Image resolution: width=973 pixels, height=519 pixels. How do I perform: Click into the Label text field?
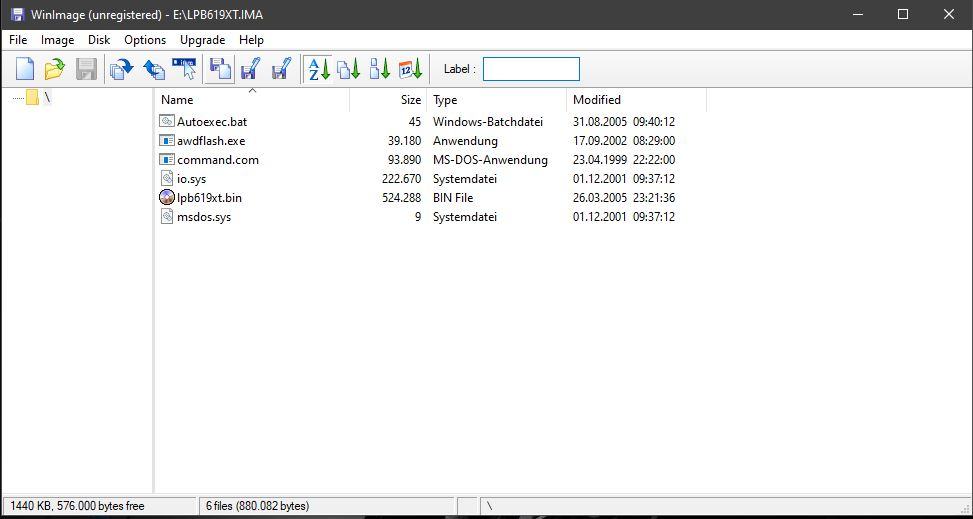[x=531, y=69]
